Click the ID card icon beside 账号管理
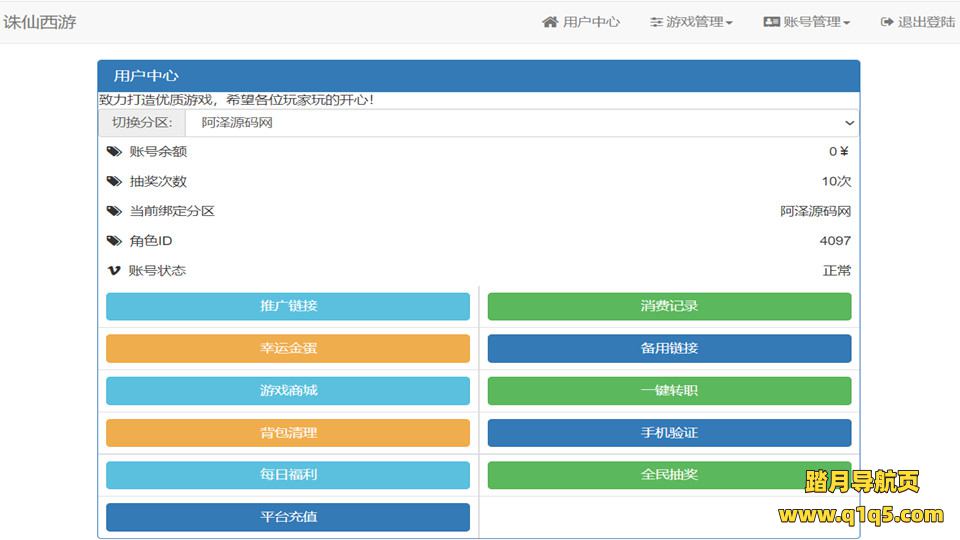The width and height of the screenshot is (960, 540). tap(771, 22)
